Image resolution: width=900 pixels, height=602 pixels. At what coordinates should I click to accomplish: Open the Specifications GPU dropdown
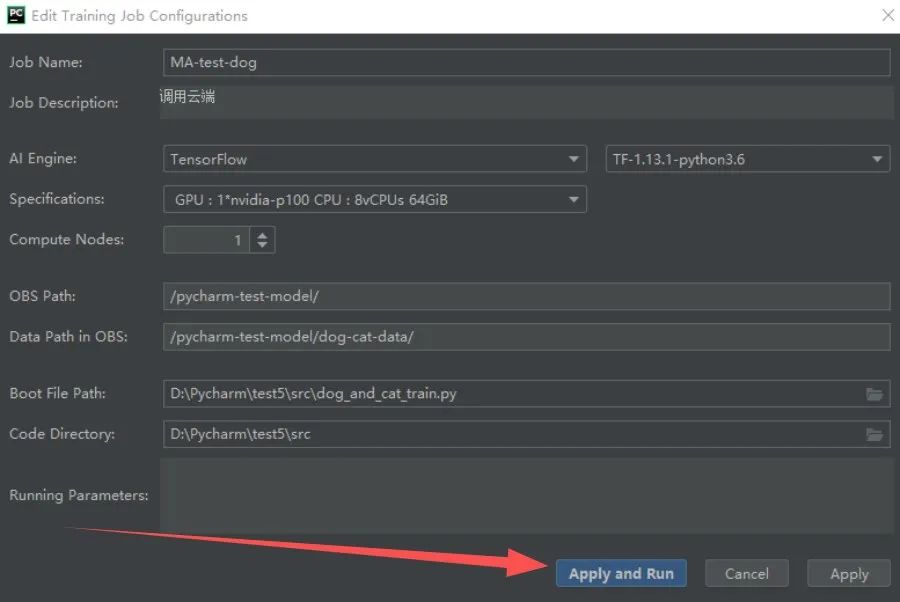pos(375,199)
